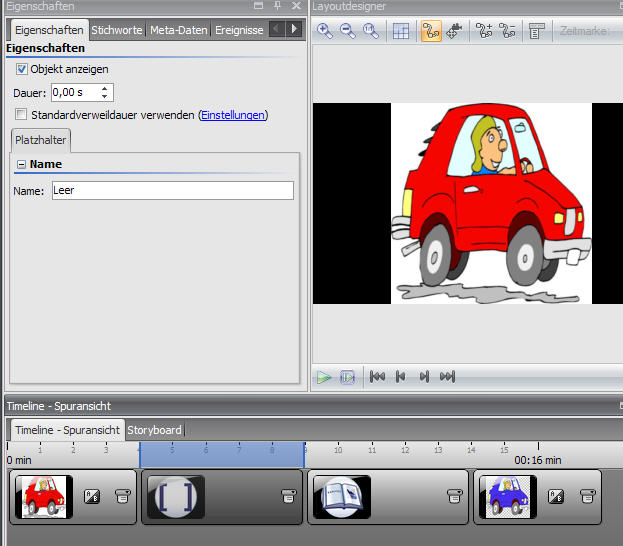623x546 pixels.
Task: Enable 'Standardverweildauer verwenden' checkbox
Action: [x=22, y=116]
